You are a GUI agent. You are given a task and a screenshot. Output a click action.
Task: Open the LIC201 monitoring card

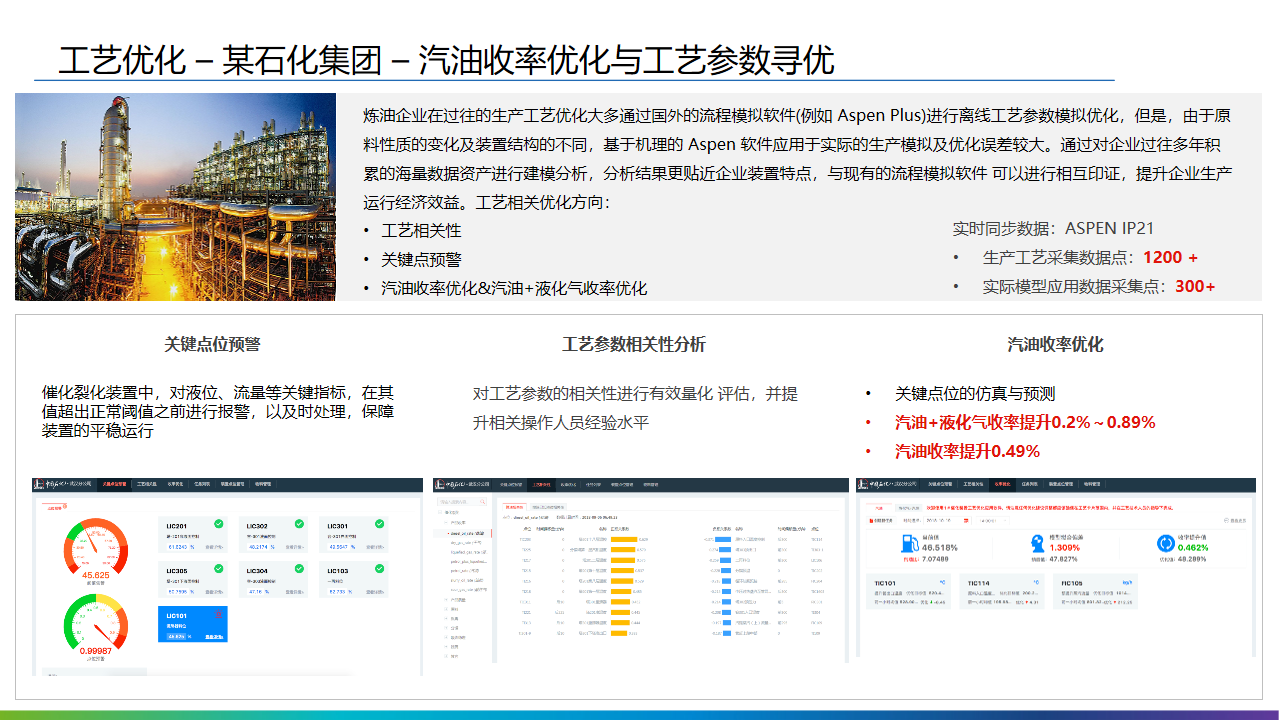[193, 535]
